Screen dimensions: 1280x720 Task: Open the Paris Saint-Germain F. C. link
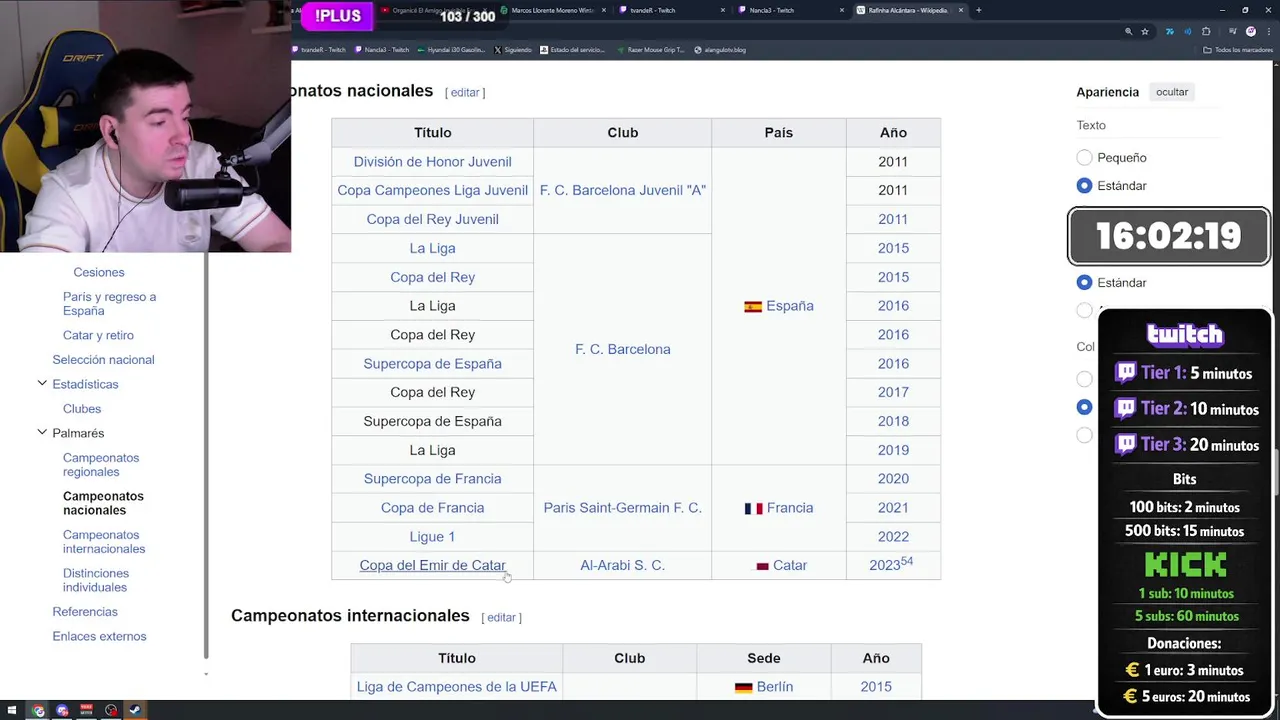(622, 507)
